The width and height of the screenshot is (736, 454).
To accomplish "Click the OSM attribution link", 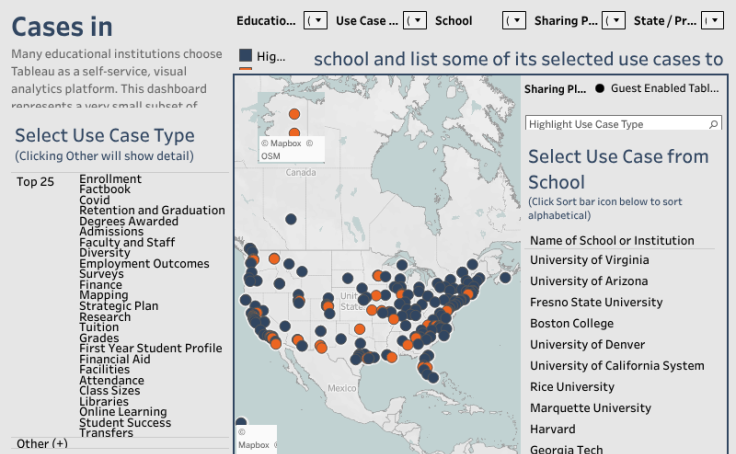I will coord(271,156).
